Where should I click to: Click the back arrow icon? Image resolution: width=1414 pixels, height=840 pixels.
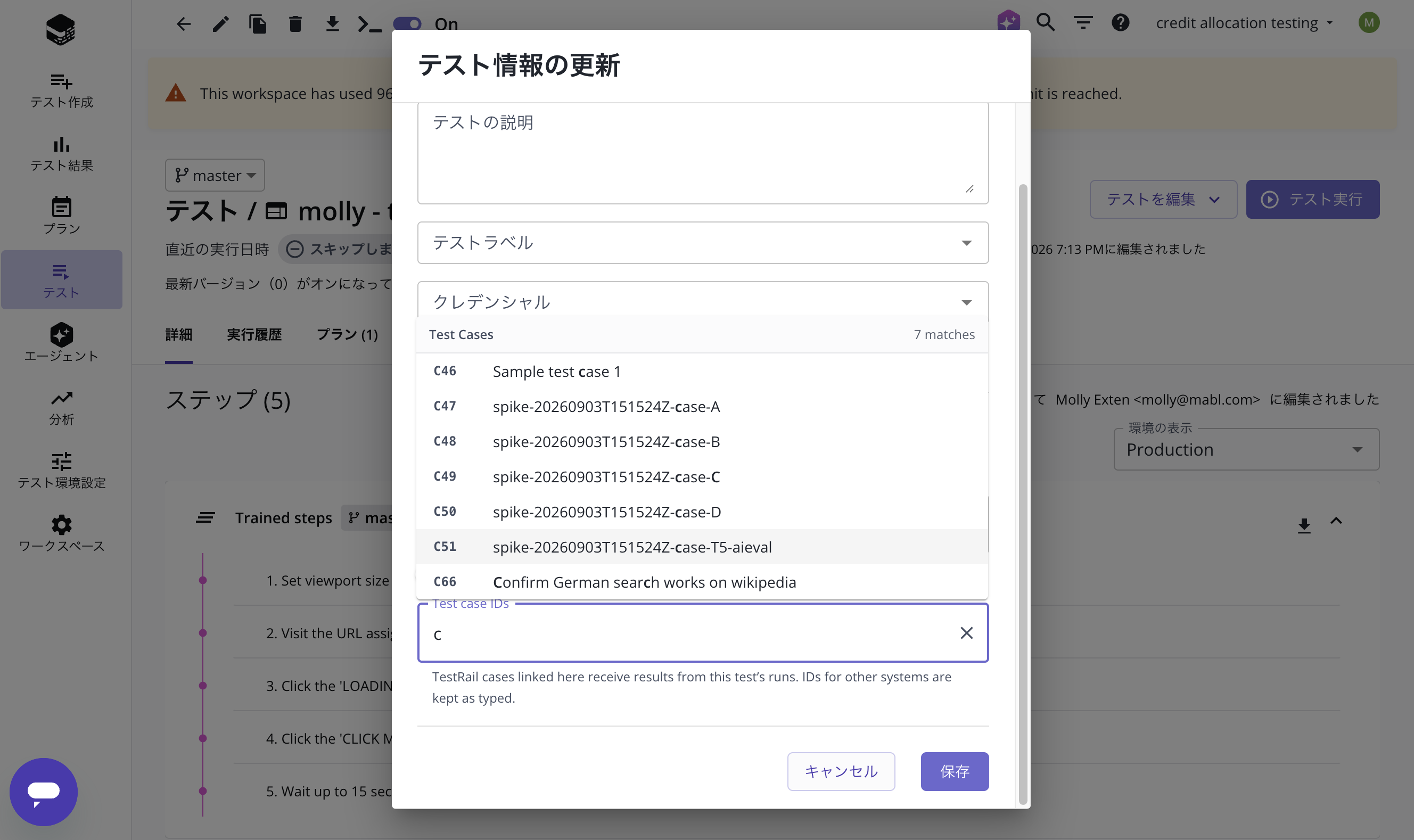click(x=183, y=24)
